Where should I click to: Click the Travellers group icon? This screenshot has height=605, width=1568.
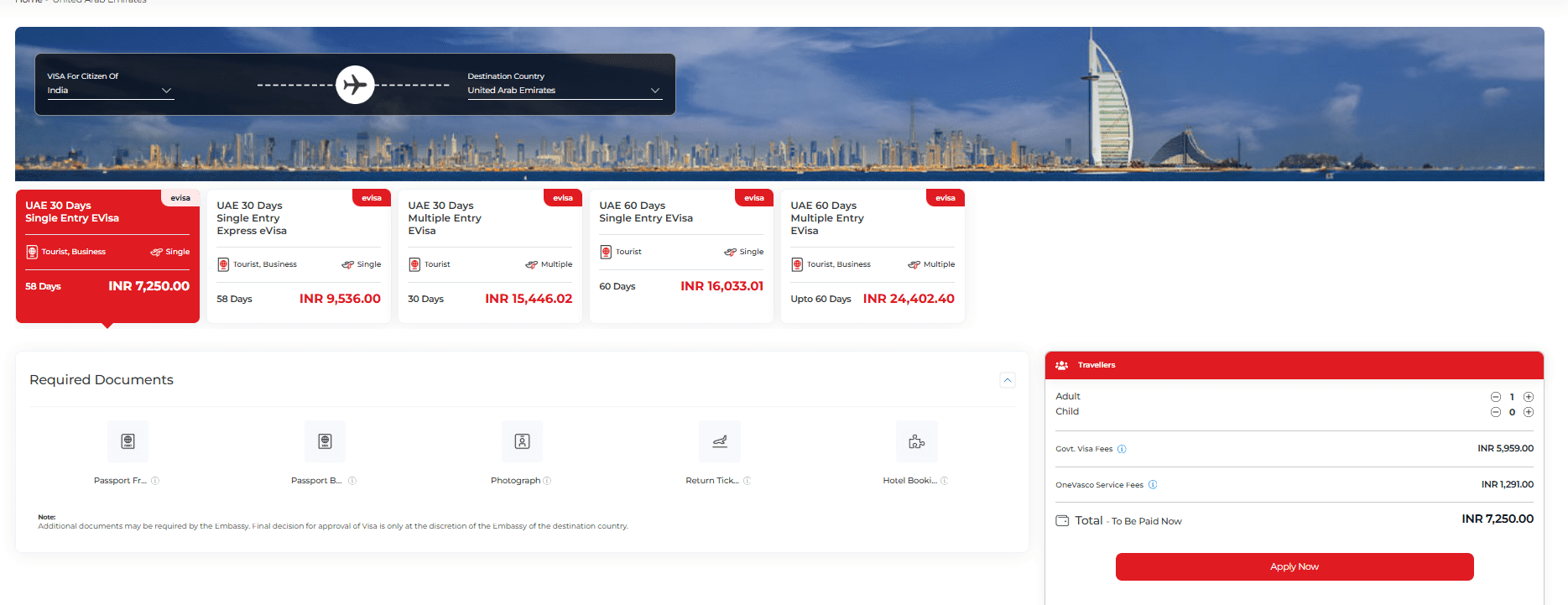tap(1062, 365)
